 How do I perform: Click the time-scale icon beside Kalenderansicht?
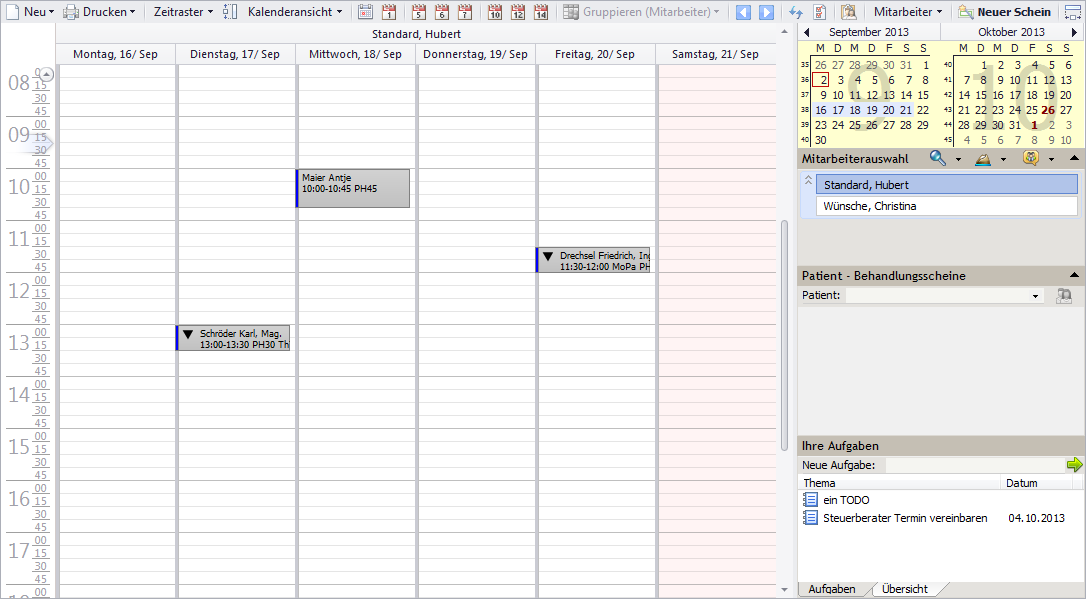[231, 12]
